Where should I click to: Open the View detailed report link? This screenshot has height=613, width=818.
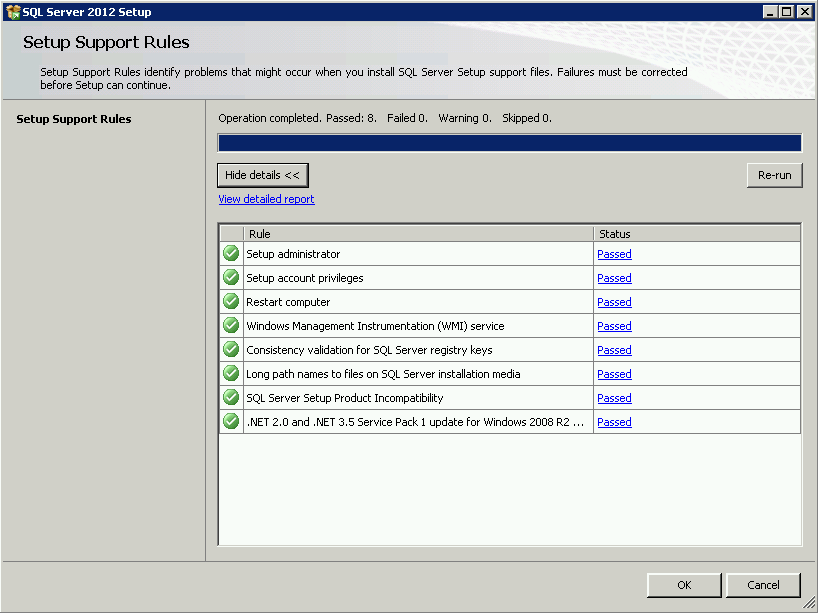click(266, 199)
